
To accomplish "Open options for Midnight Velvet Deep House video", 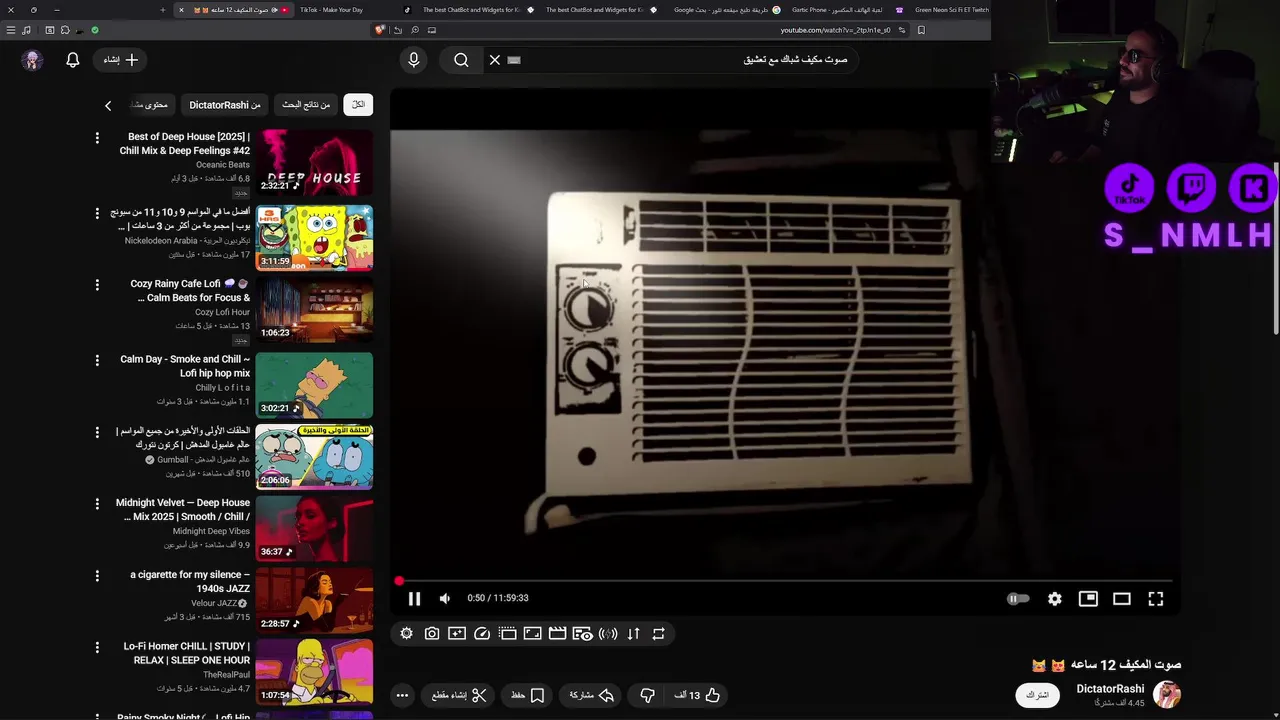I will [x=97, y=504].
